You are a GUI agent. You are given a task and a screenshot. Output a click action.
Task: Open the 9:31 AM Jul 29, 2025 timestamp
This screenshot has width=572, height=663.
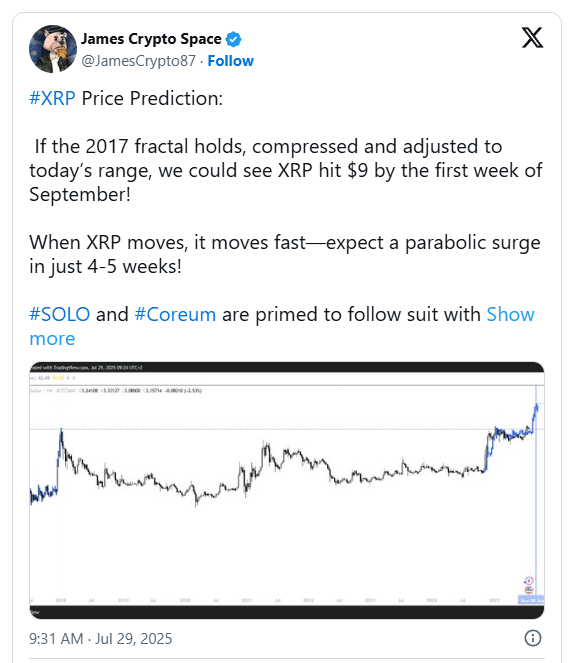(x=101, y=638)
